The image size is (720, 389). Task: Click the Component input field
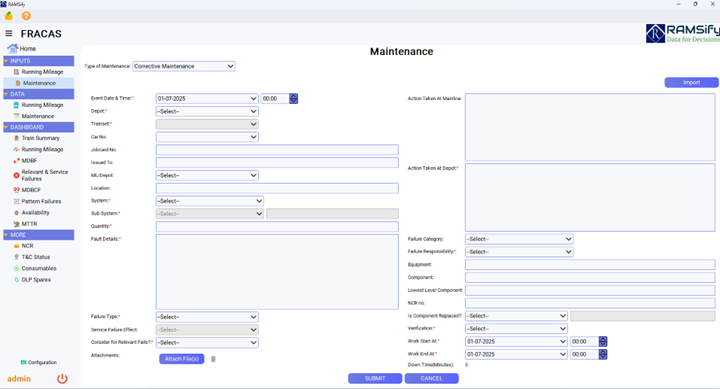(x=590, y=277)
